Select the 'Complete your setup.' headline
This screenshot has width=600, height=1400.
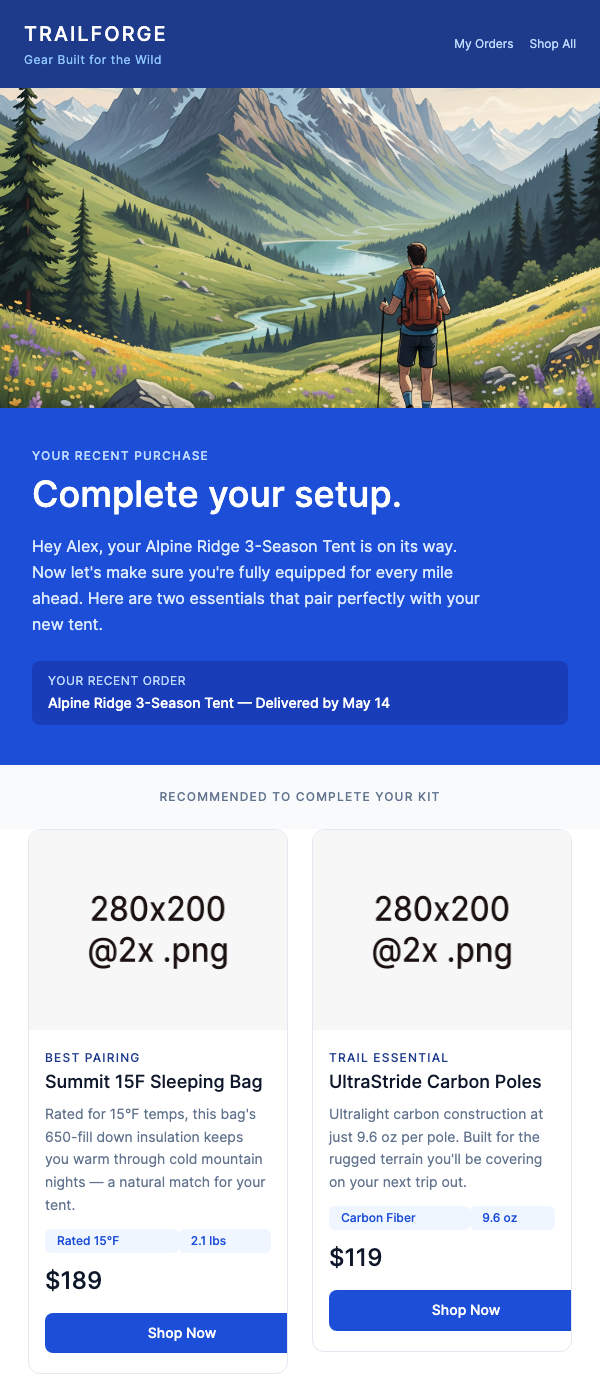pos(217,494)
